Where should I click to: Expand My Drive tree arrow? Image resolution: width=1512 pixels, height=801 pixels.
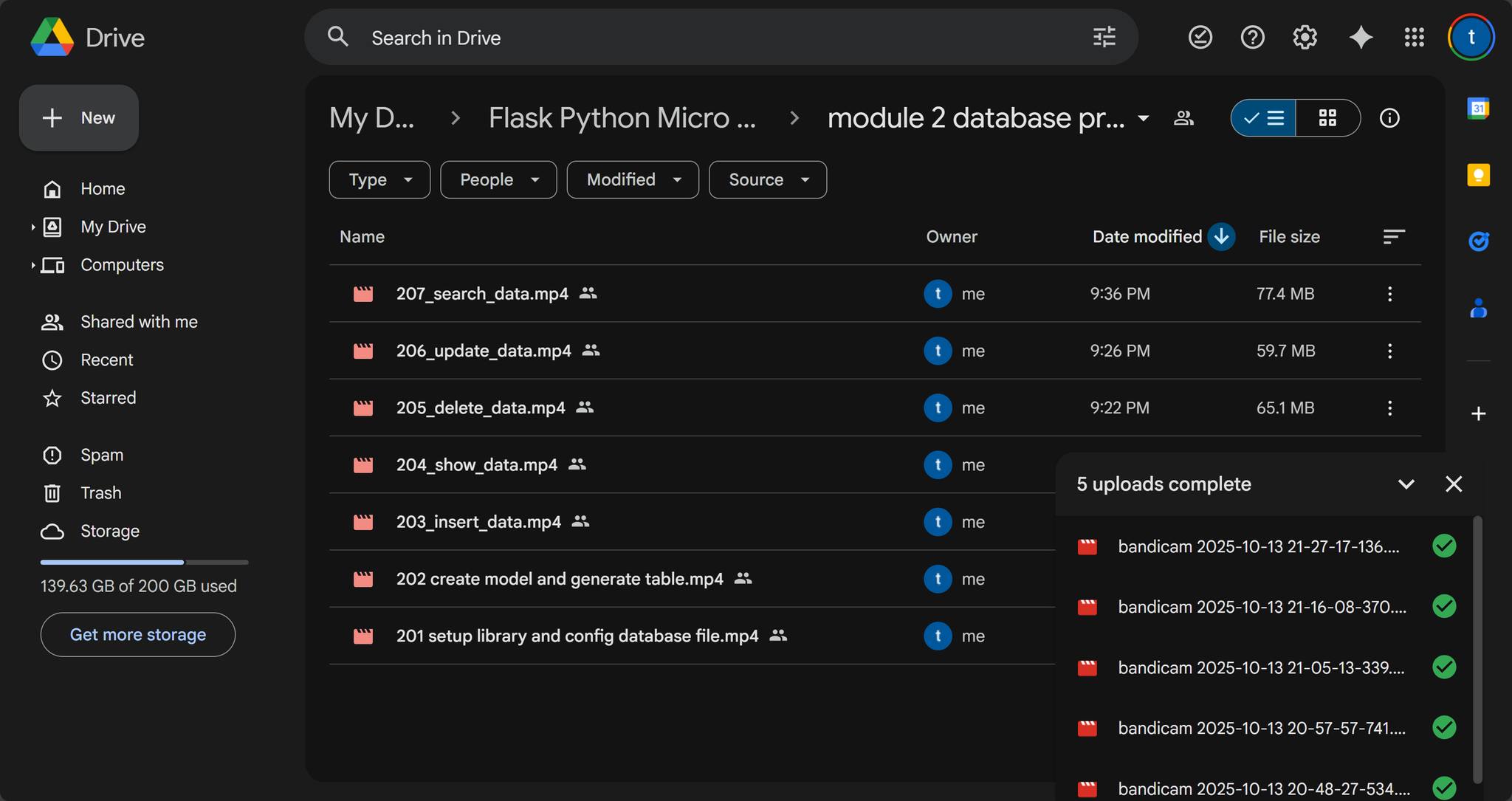pos(33,227)
